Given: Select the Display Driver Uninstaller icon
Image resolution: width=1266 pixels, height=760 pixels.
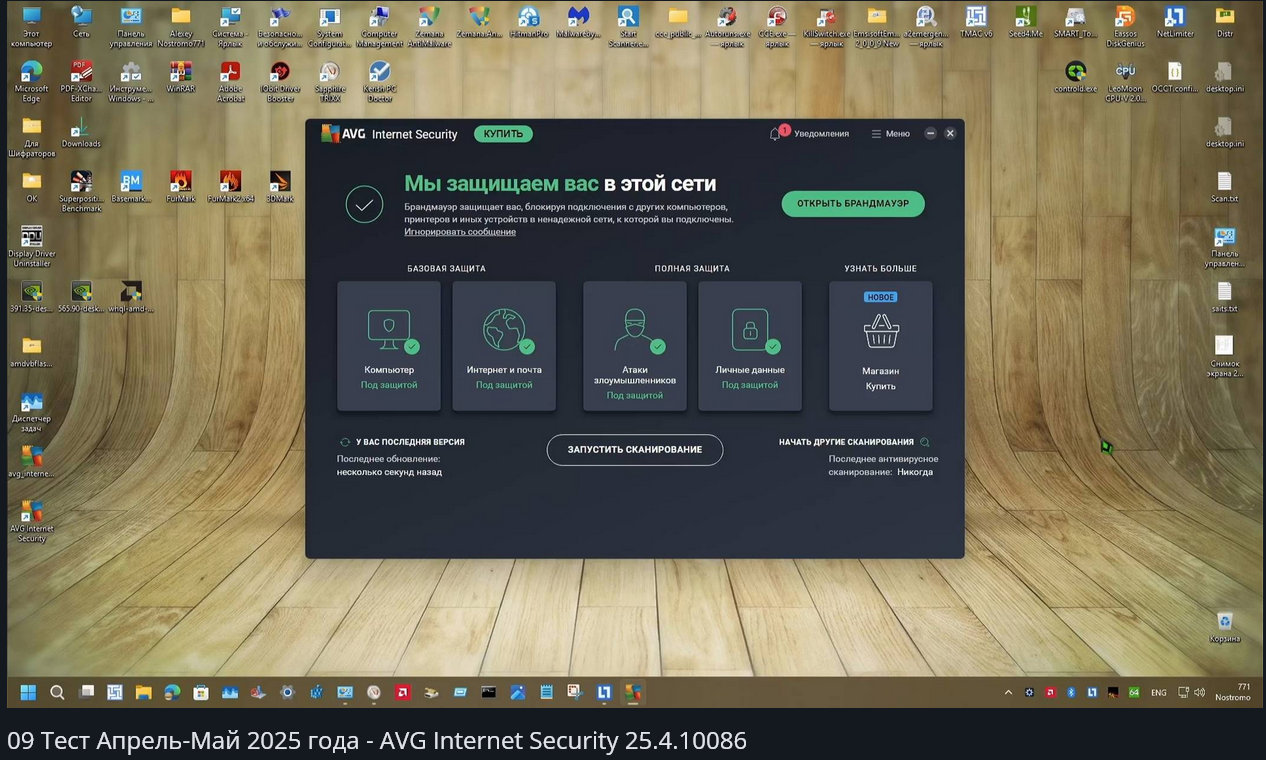Looking at the screenshot, I should pyautogui.click(x=32, y=247).
